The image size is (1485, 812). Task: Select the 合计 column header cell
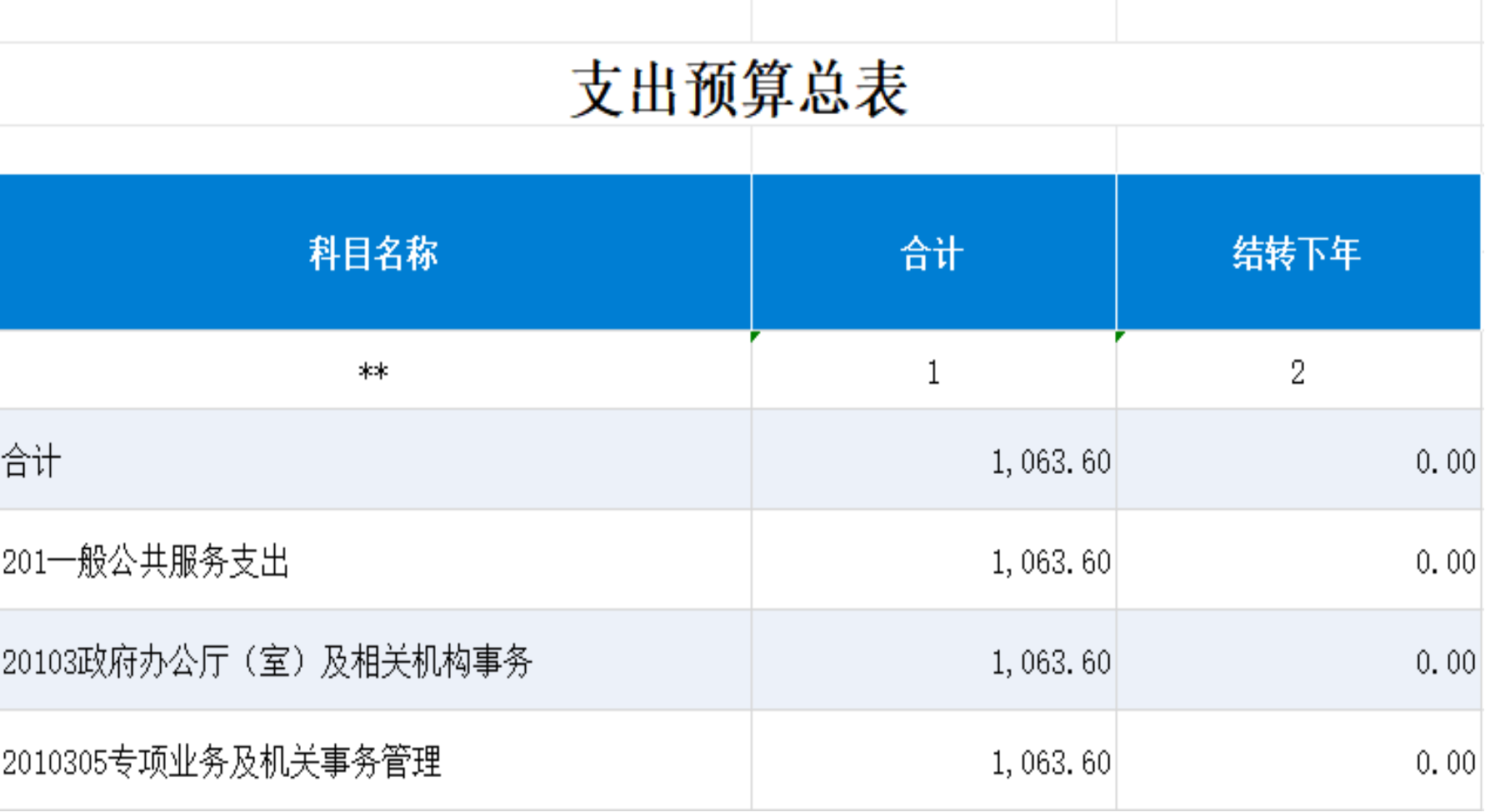[932, 253]
